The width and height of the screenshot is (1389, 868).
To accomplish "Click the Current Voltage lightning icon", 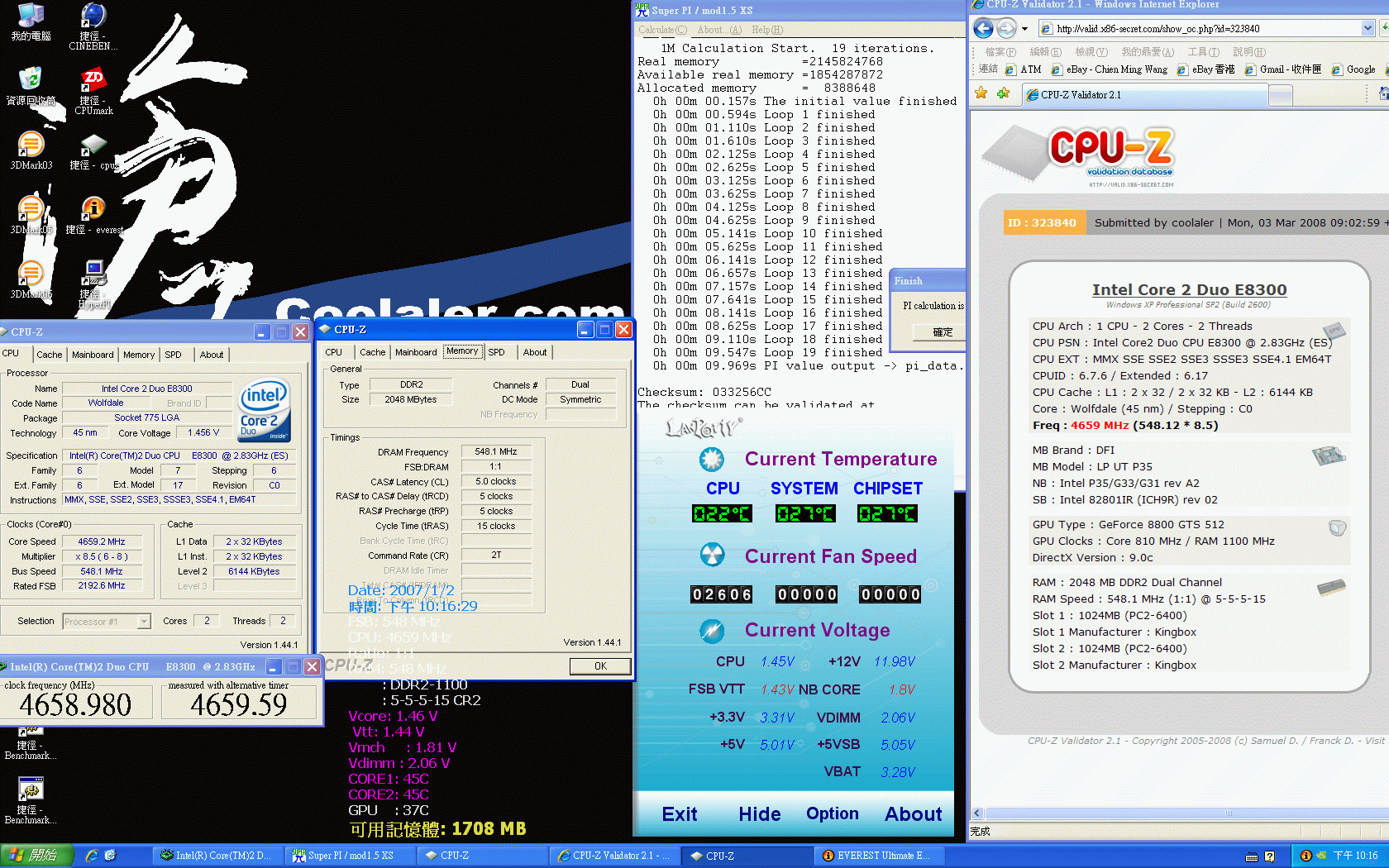I will coord(711,631).
